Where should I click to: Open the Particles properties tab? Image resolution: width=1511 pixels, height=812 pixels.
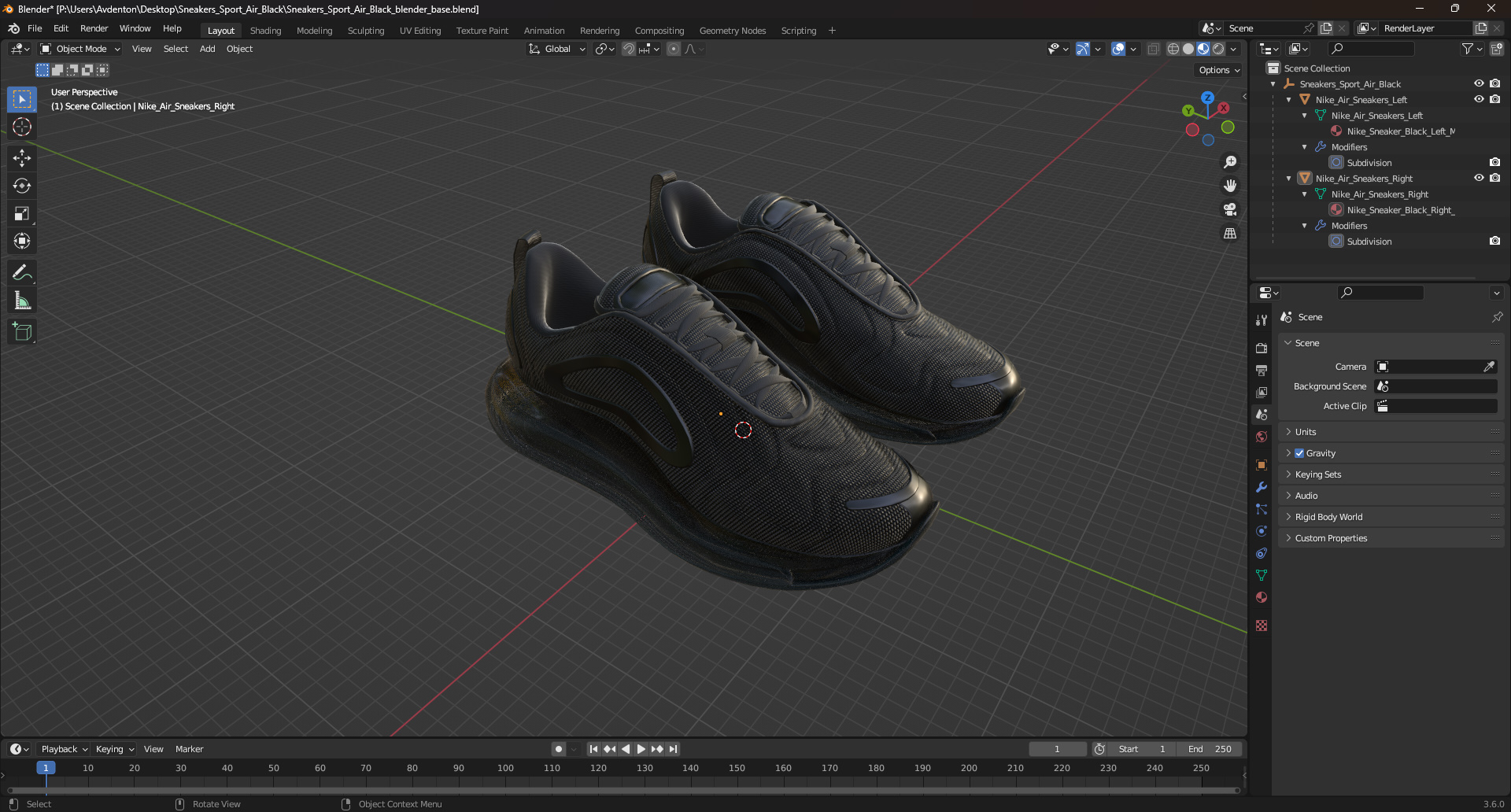click(x=1262, y=509)
